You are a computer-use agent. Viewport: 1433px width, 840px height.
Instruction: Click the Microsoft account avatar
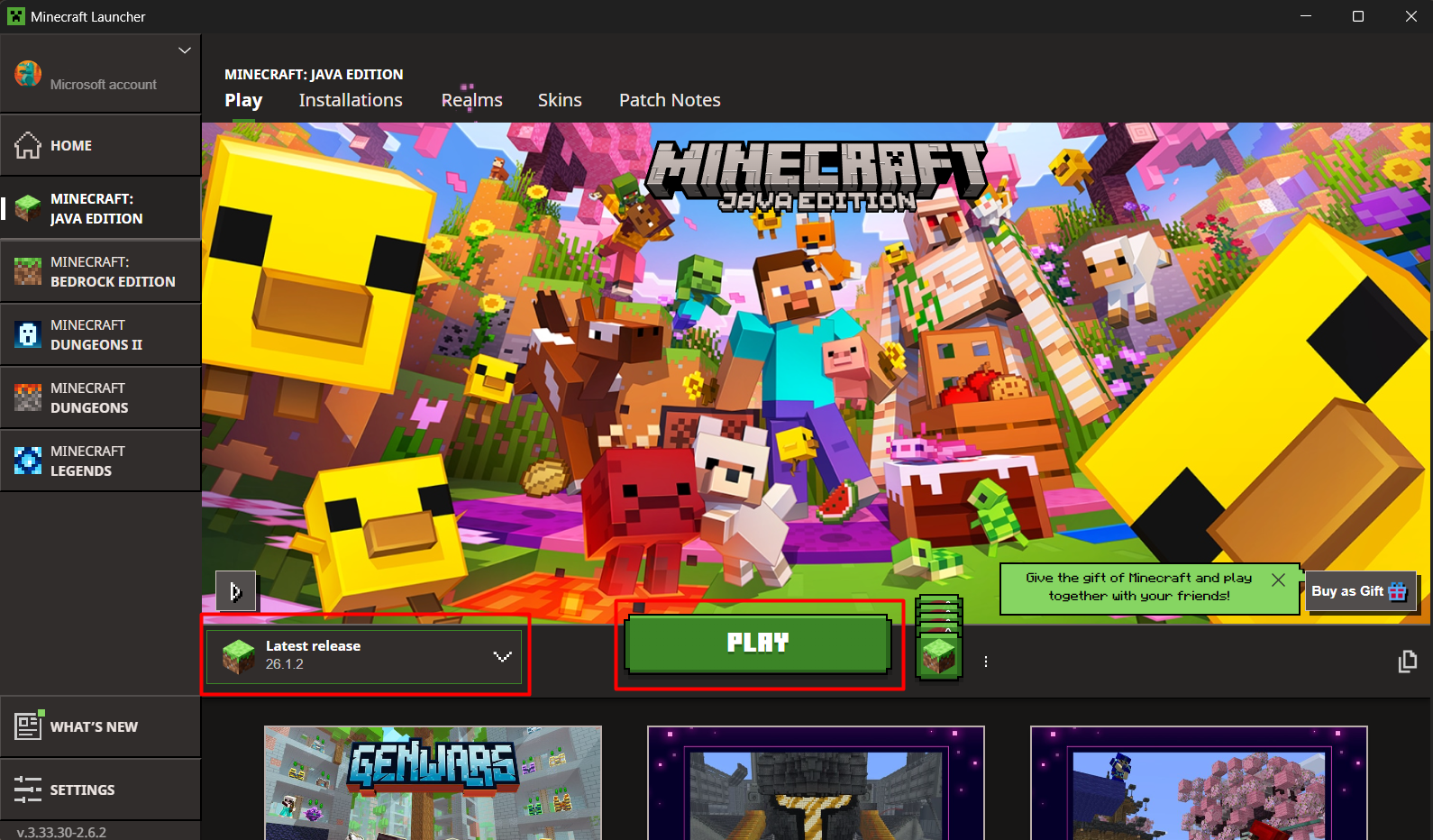28,74
